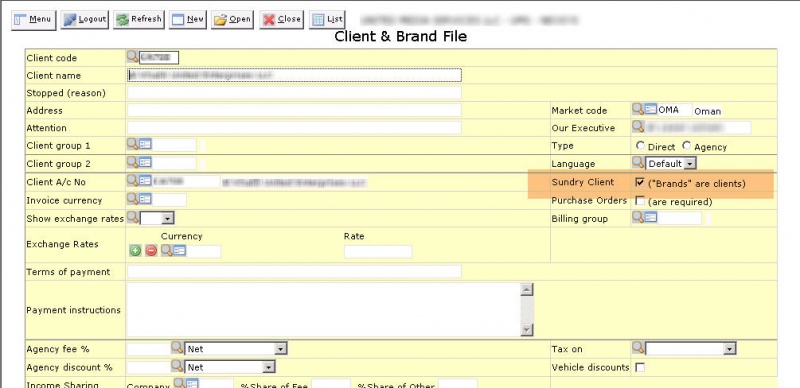800x388 pixels.
Task: Search Client A/c No with magnifier
Action: point(132,180)
